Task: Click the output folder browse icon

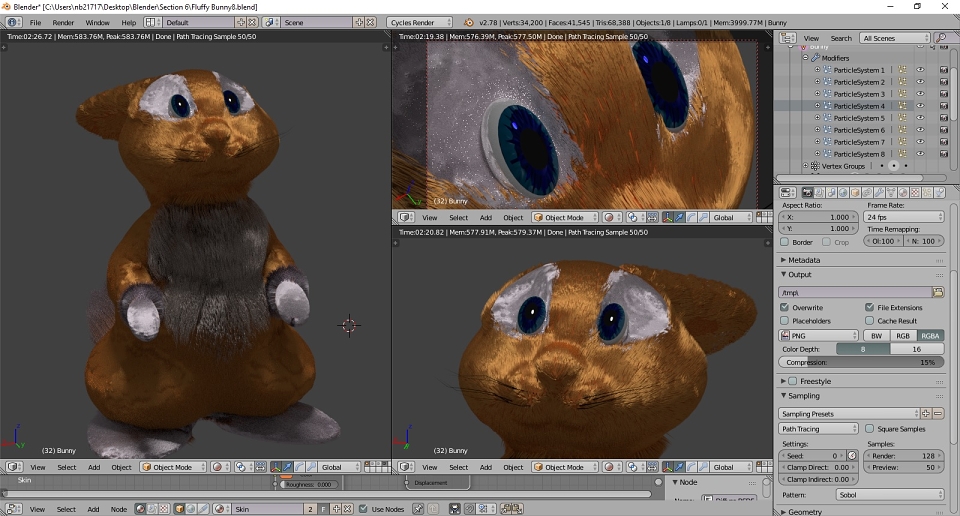Action: pyautogui.click(x=937, y=292)
